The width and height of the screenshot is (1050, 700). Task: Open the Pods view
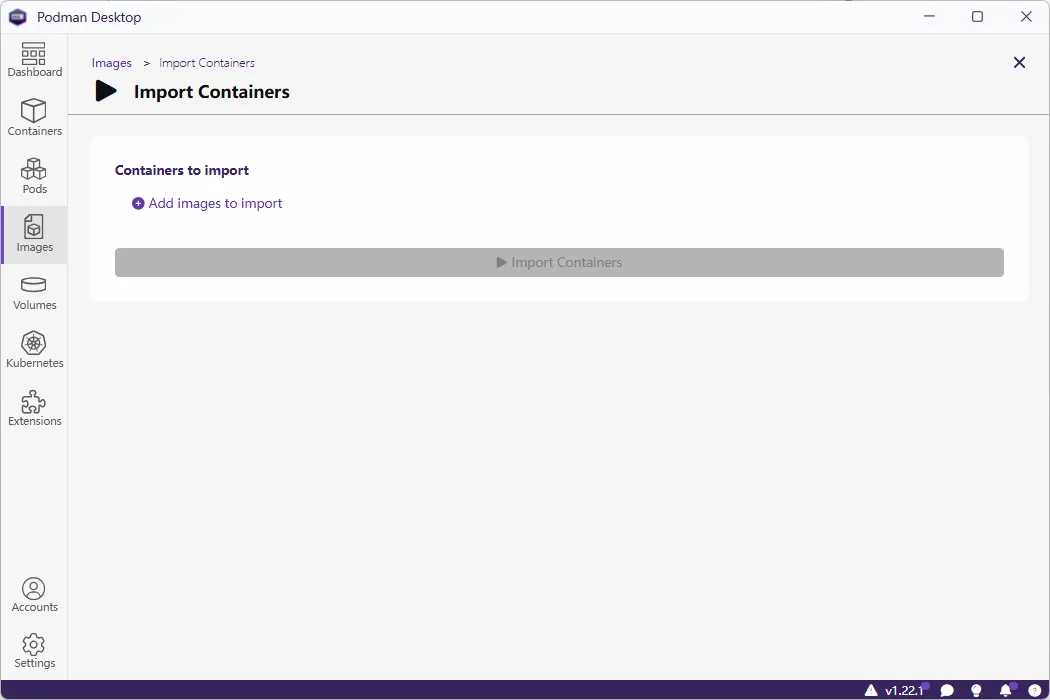(34, 176)
